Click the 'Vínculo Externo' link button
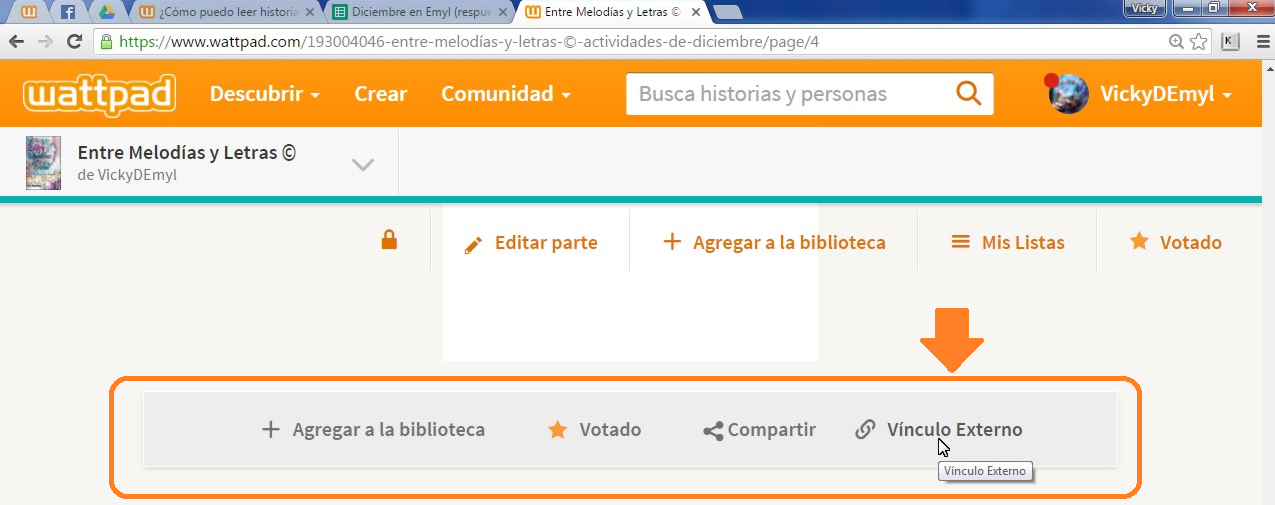Viewport: 1275px width, 505px height. click(x=939, y=430)
